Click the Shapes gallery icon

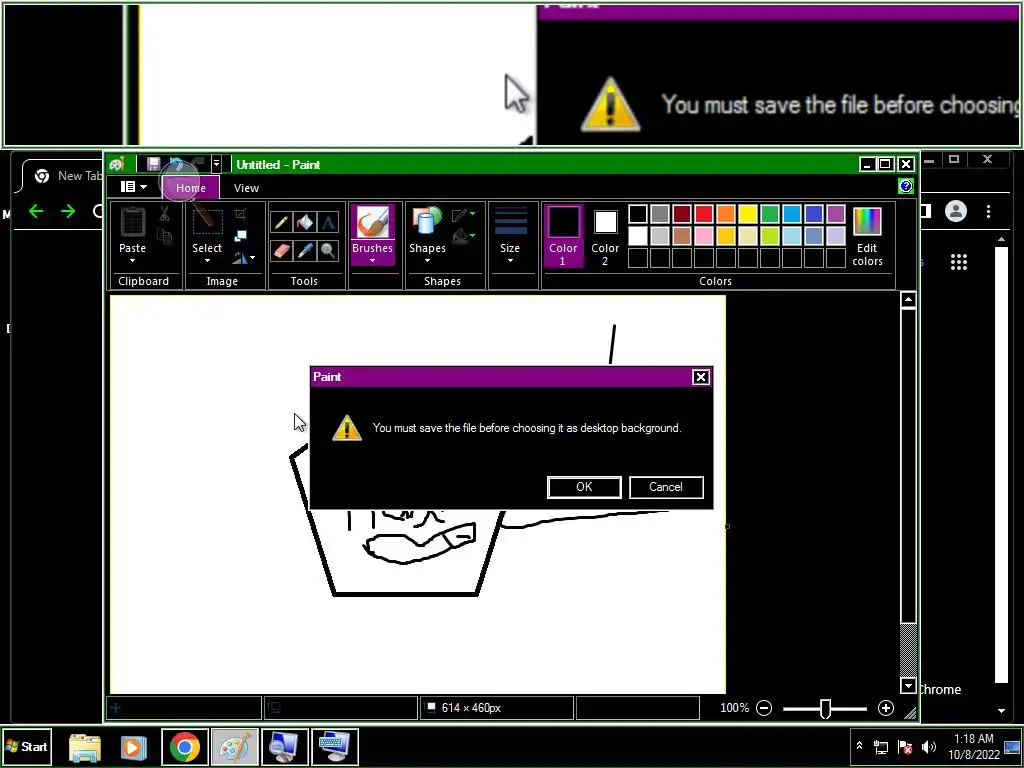(427, 222)
